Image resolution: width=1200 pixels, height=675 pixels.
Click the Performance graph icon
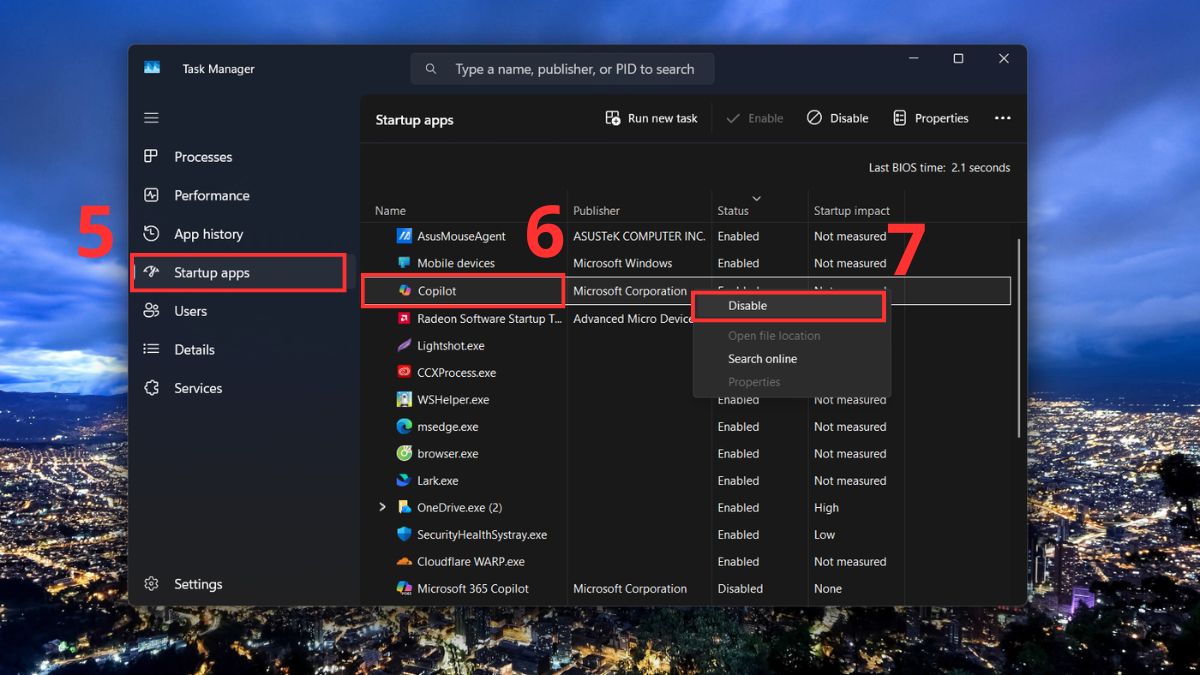pos(151,195)
